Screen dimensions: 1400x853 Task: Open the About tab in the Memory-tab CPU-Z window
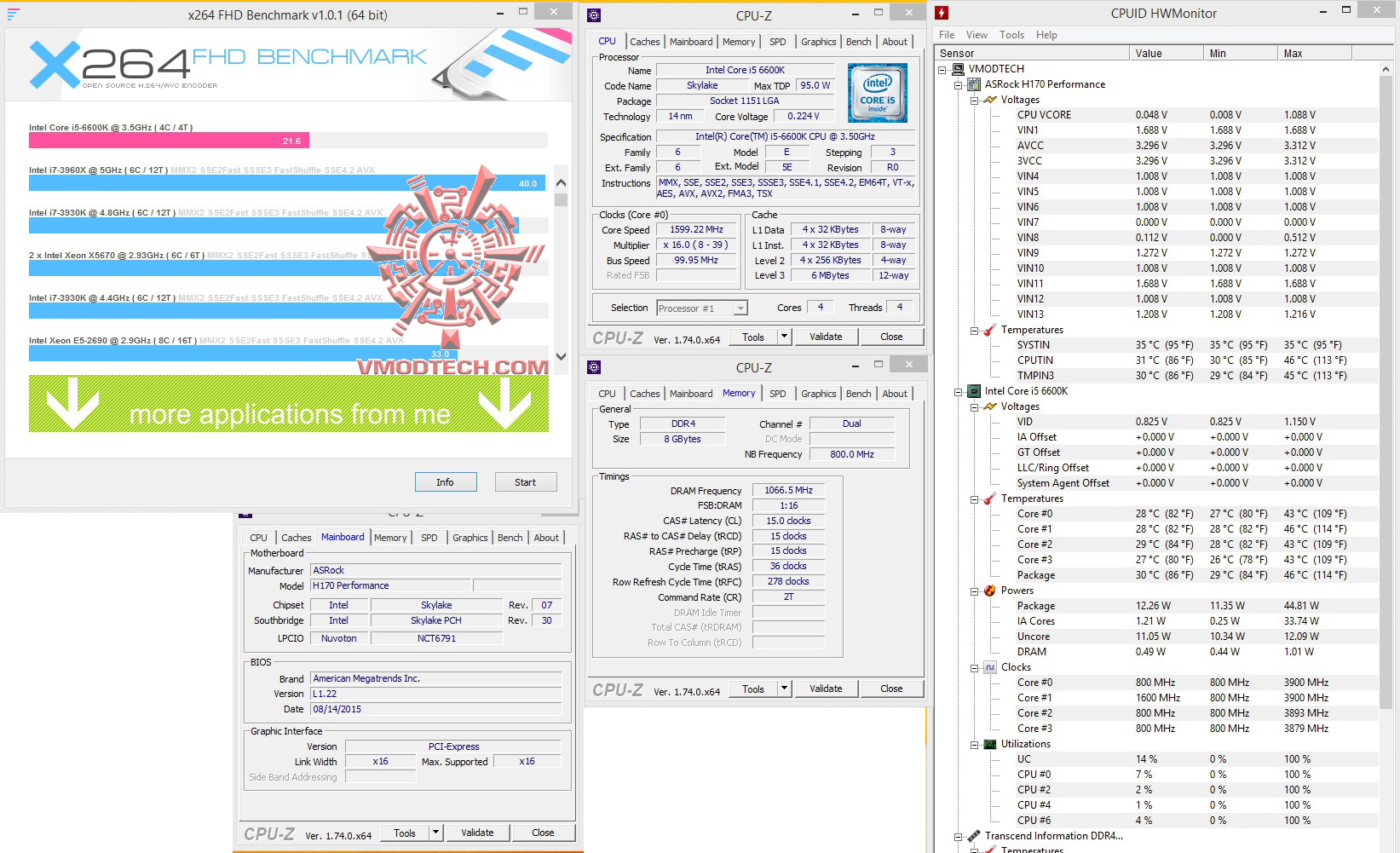(895, 394)
